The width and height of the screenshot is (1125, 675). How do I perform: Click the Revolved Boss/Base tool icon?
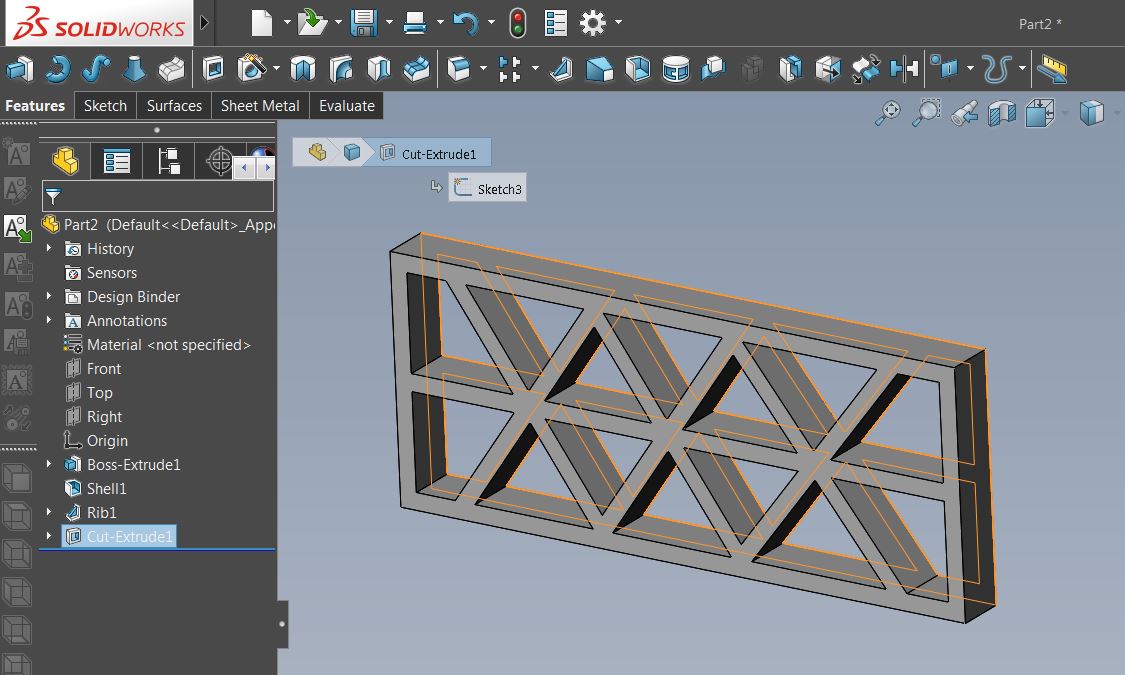pos(57,69)
